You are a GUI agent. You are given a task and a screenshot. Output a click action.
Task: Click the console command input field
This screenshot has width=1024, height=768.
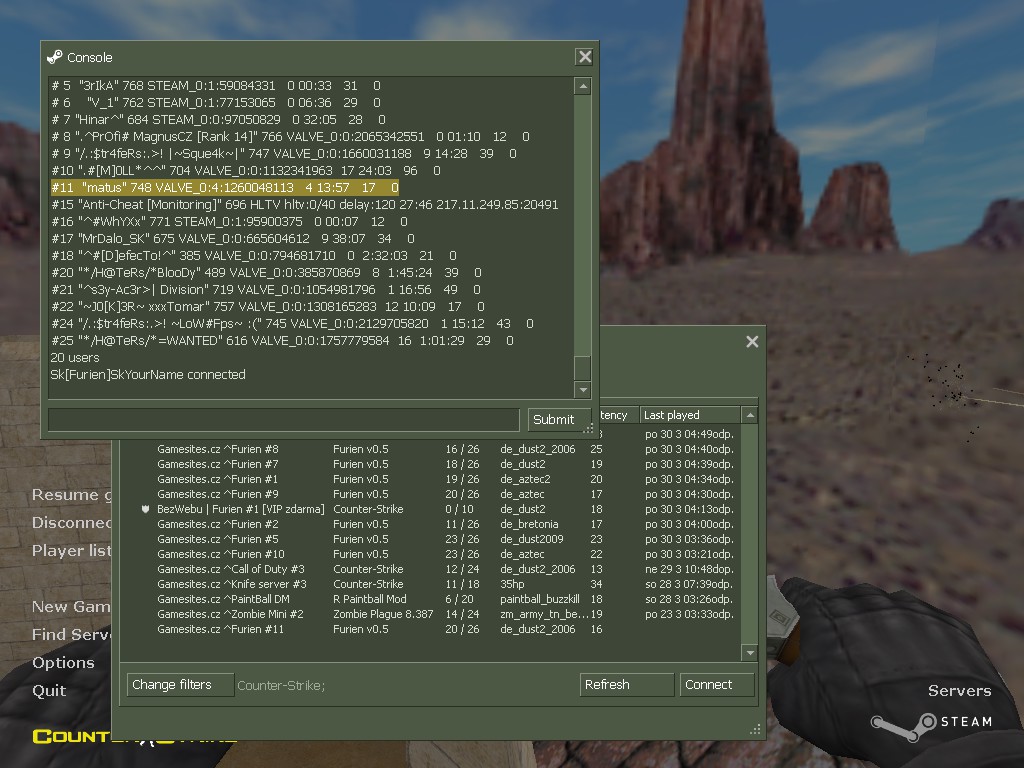click(x=283, y=419)
